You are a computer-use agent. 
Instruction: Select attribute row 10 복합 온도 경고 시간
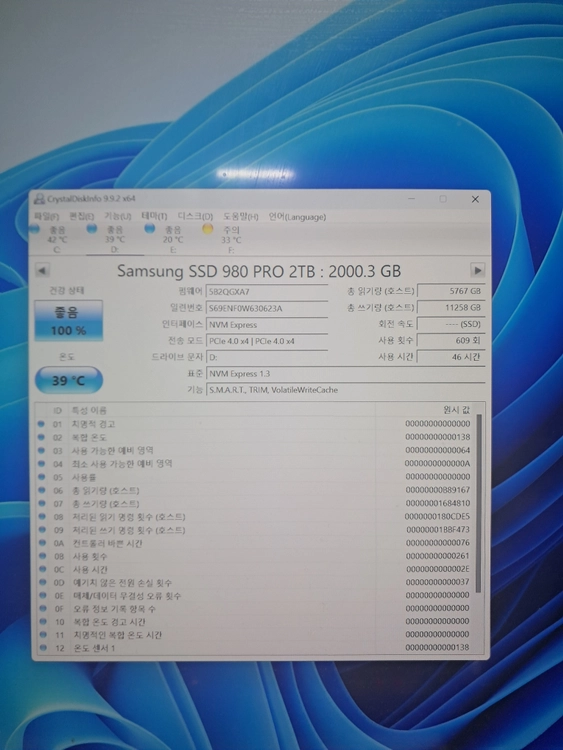255,622
